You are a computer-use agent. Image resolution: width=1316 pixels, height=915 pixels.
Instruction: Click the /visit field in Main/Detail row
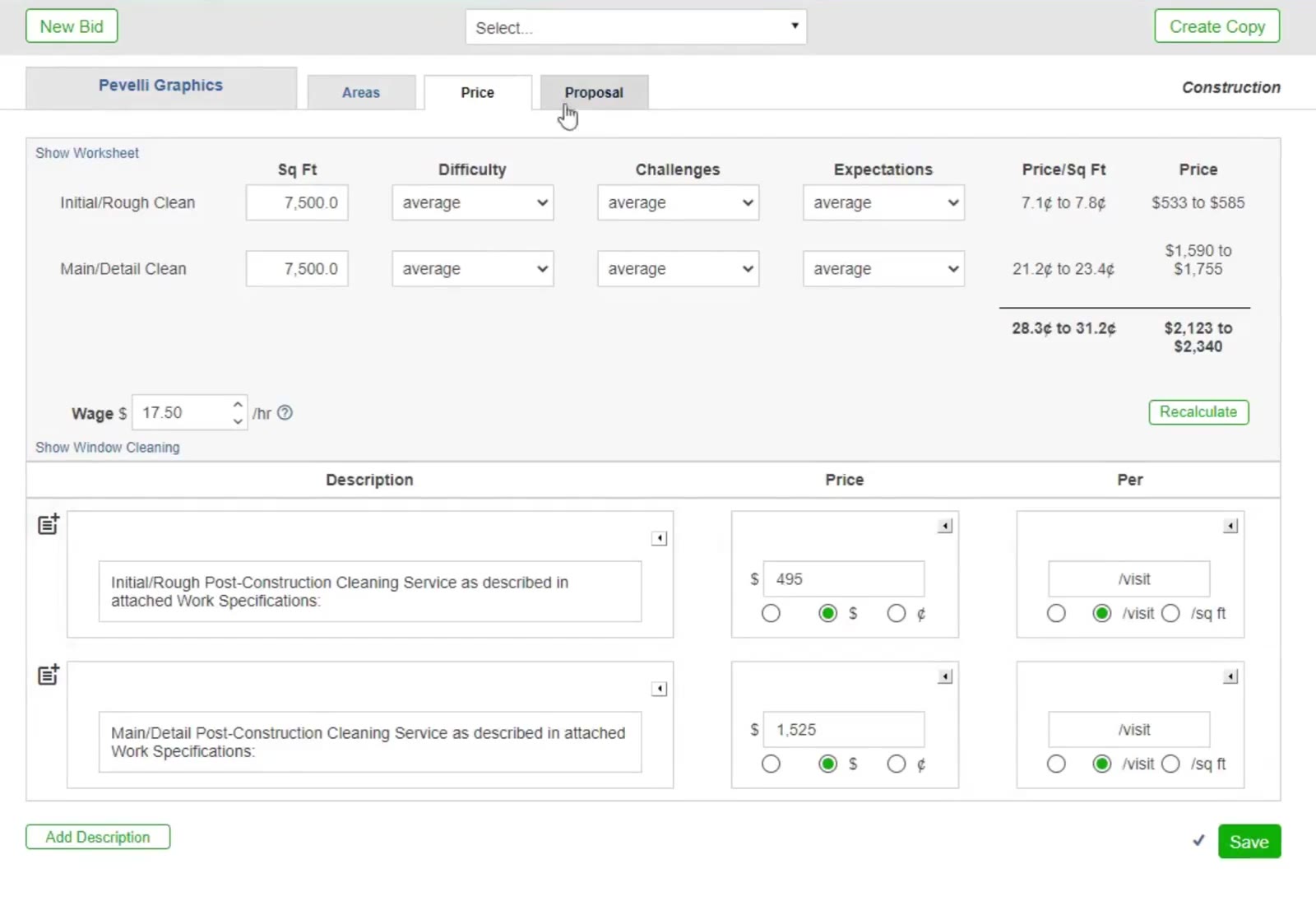click(x=1129, y=730)
